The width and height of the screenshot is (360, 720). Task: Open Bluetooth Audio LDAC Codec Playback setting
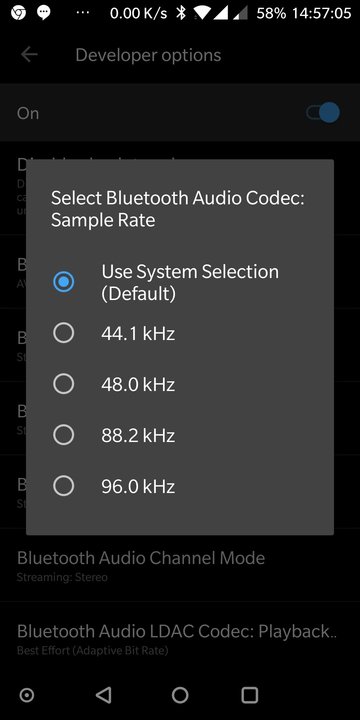(180, 639)
